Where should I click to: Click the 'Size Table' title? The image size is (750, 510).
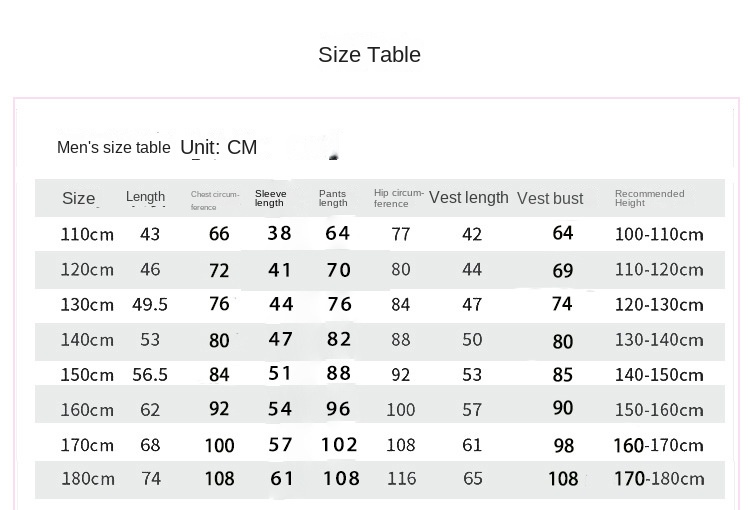[x=369, y=55]
